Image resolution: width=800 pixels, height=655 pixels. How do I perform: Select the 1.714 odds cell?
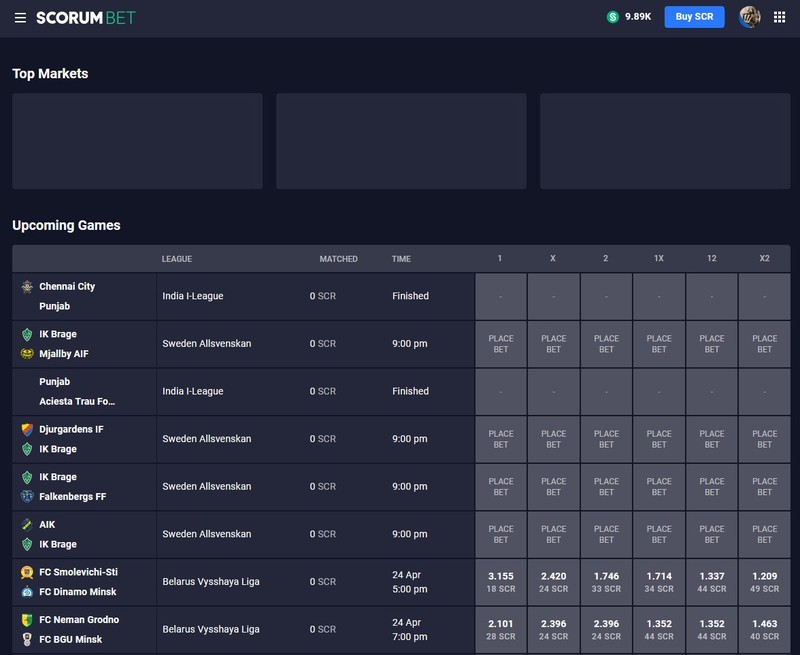click(659, 582)
